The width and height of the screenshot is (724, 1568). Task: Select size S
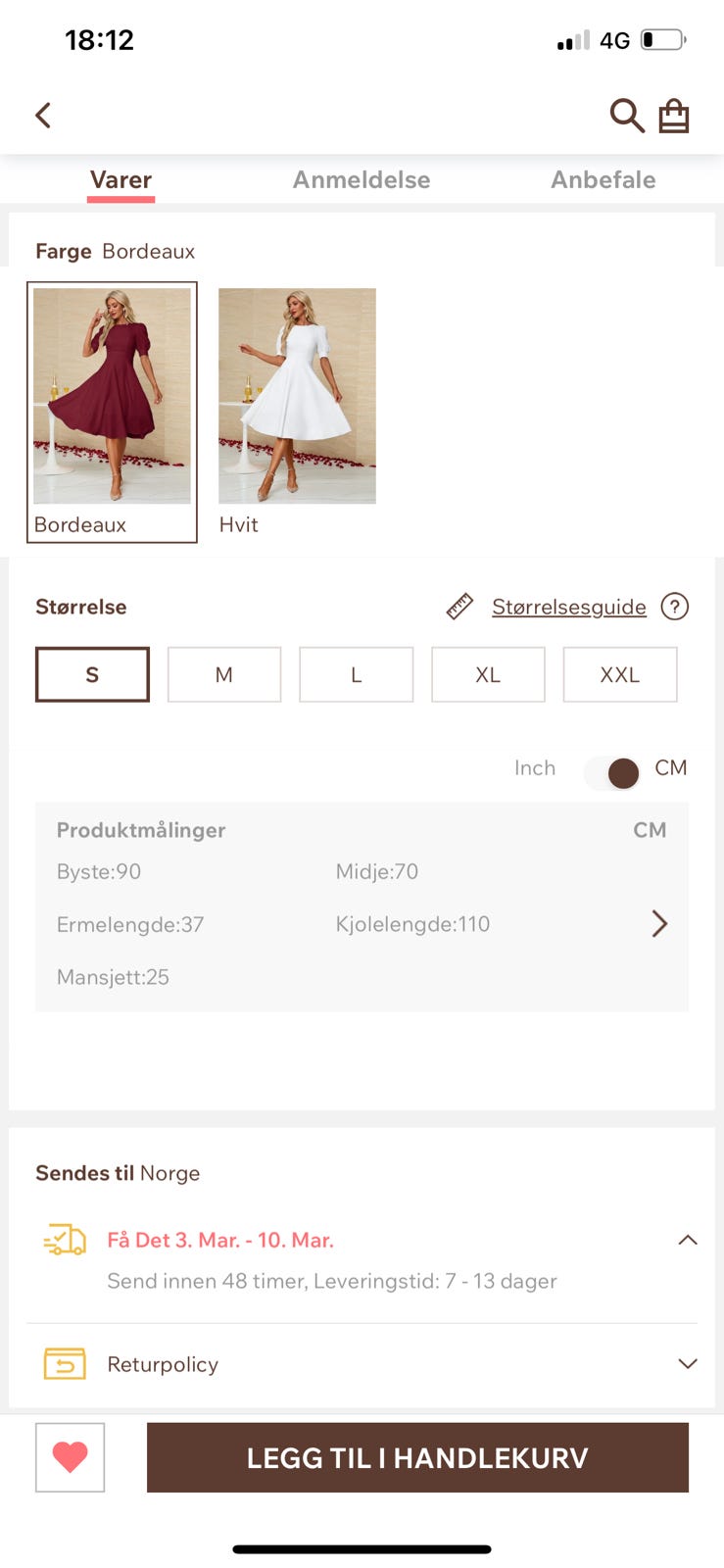(92, 674)
